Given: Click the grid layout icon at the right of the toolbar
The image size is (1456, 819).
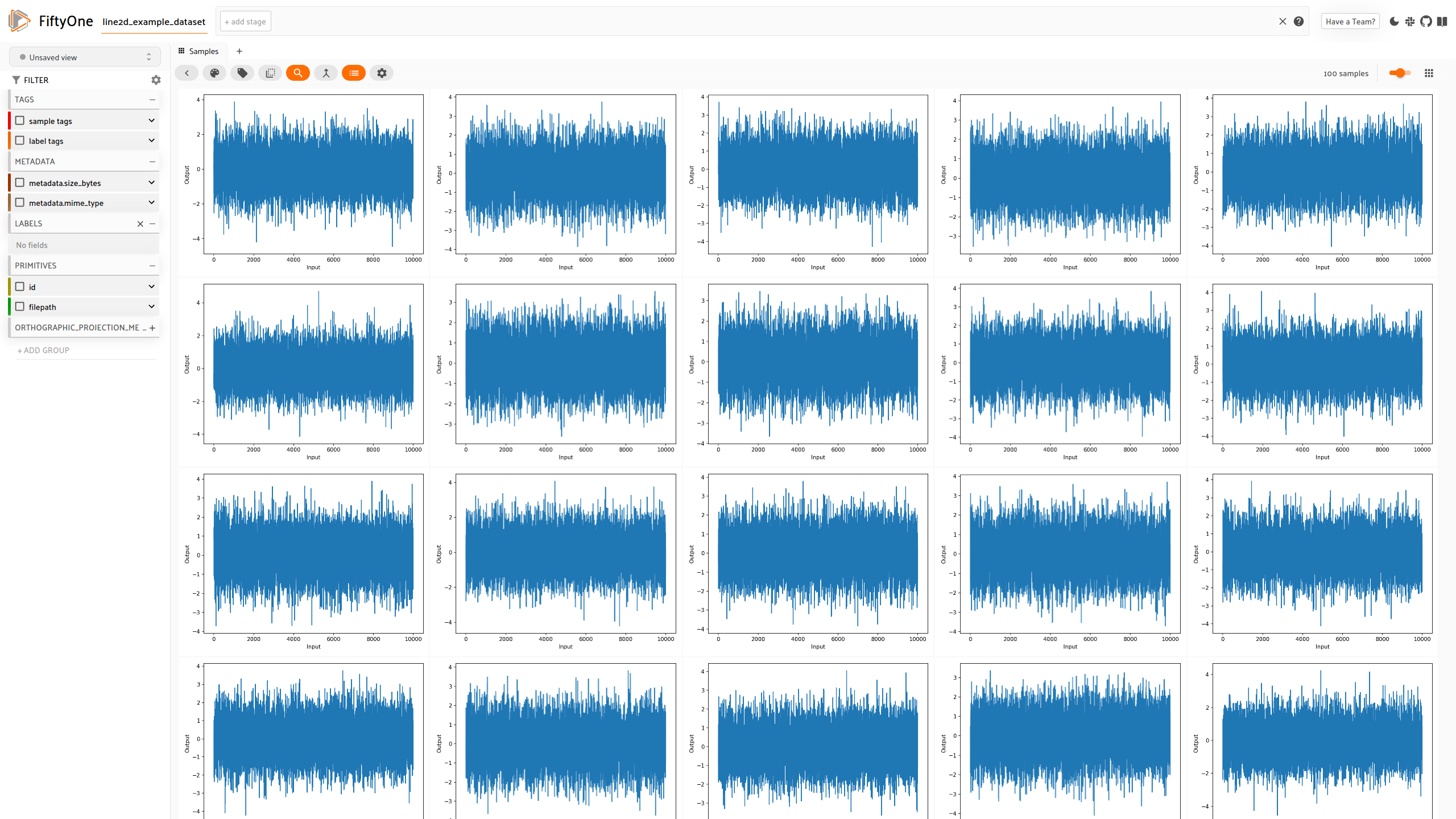Looking at the screenshot, I should (x=1429, y=73).
